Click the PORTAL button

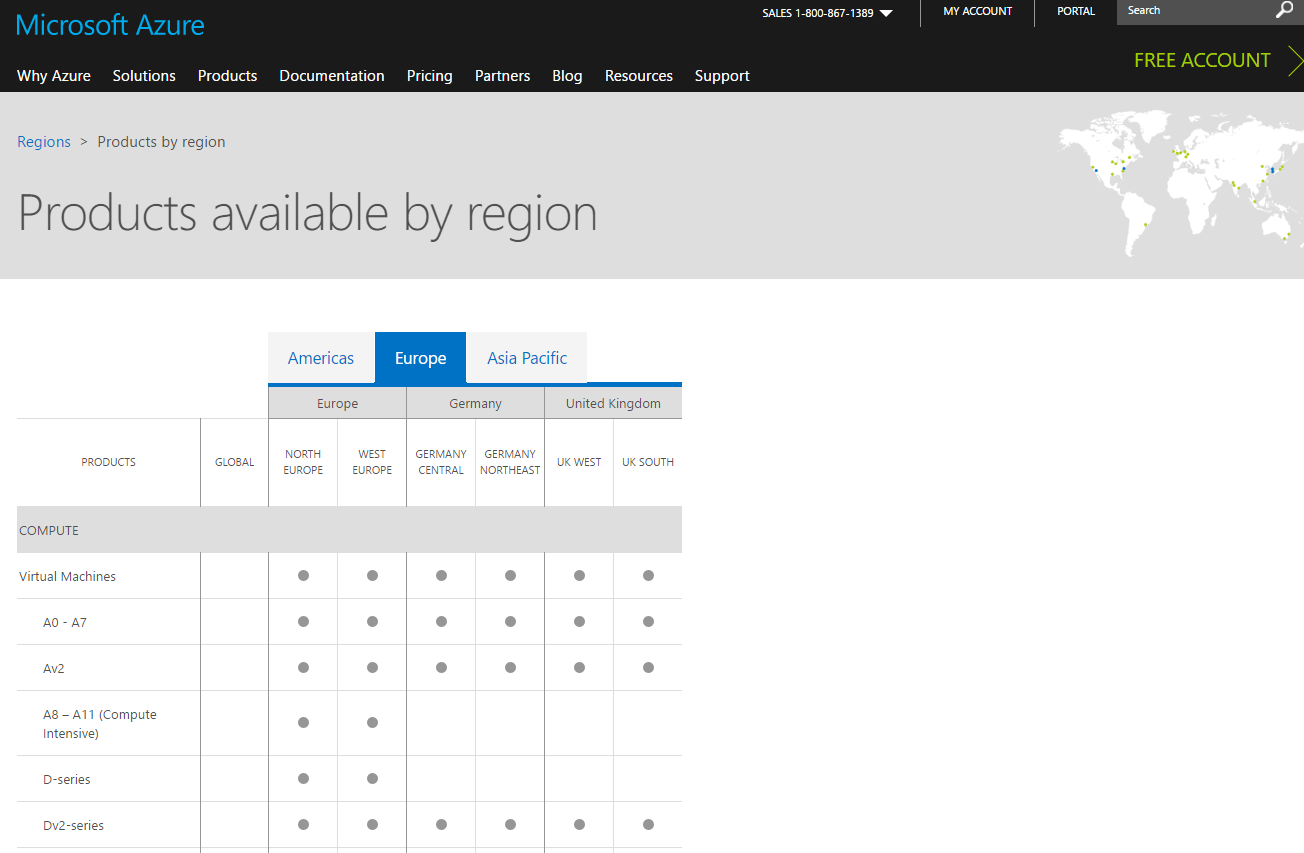(1076, 11)
